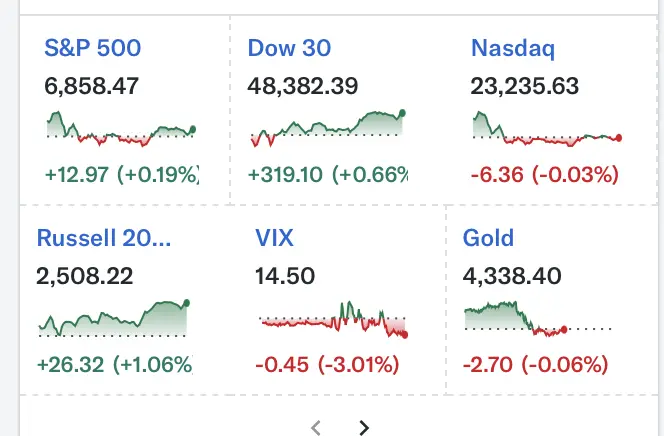Open the Gold quote link
The height and width of the screenshot is (436, 664).
(x=488, y=238)
